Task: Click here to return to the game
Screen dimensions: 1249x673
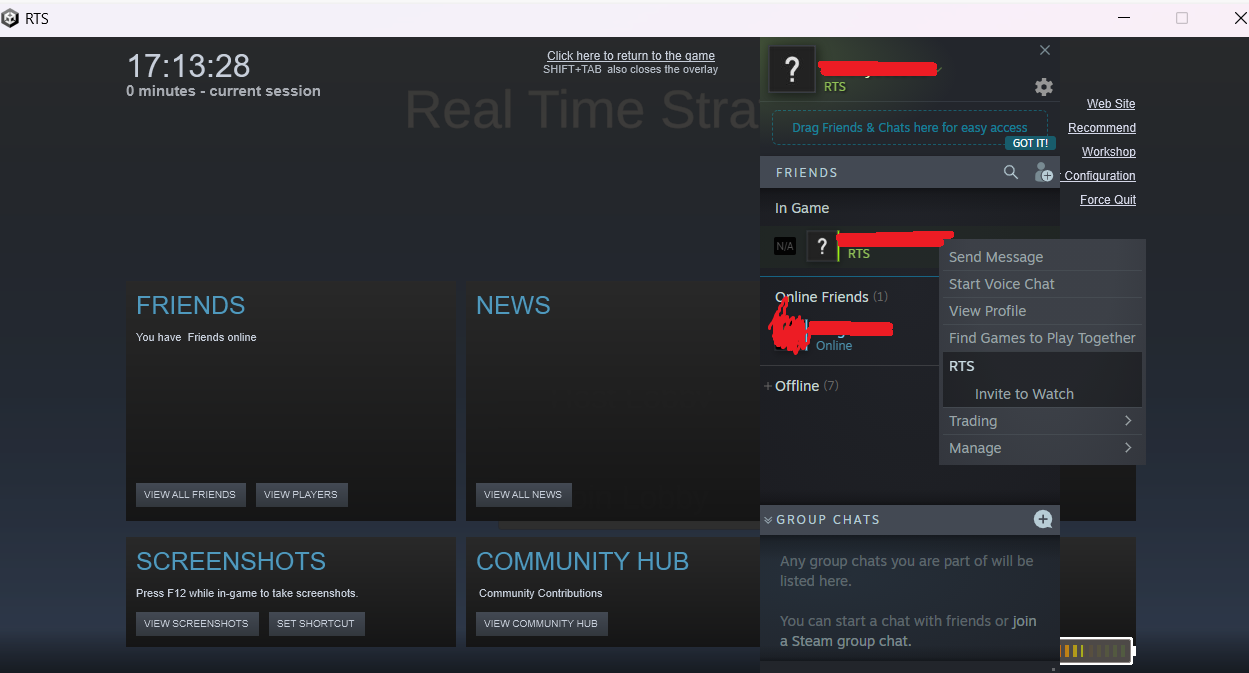Action: [x=631, y=56]
